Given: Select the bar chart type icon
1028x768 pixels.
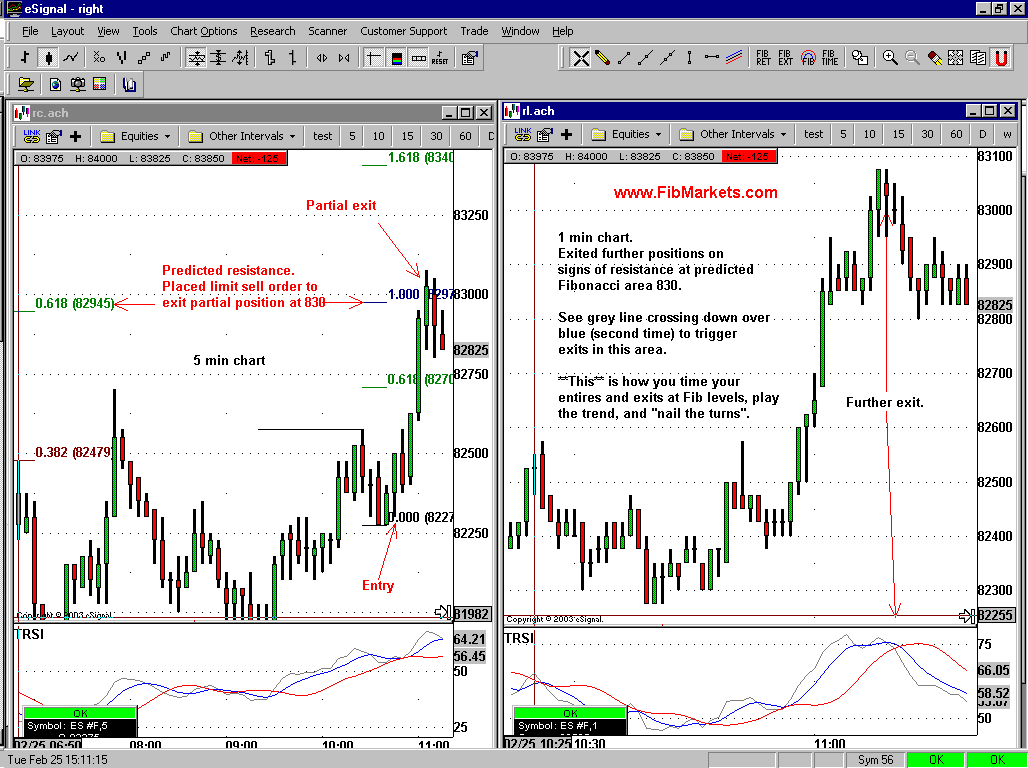Looking at the screenshot, I should (x=25, y=58).
